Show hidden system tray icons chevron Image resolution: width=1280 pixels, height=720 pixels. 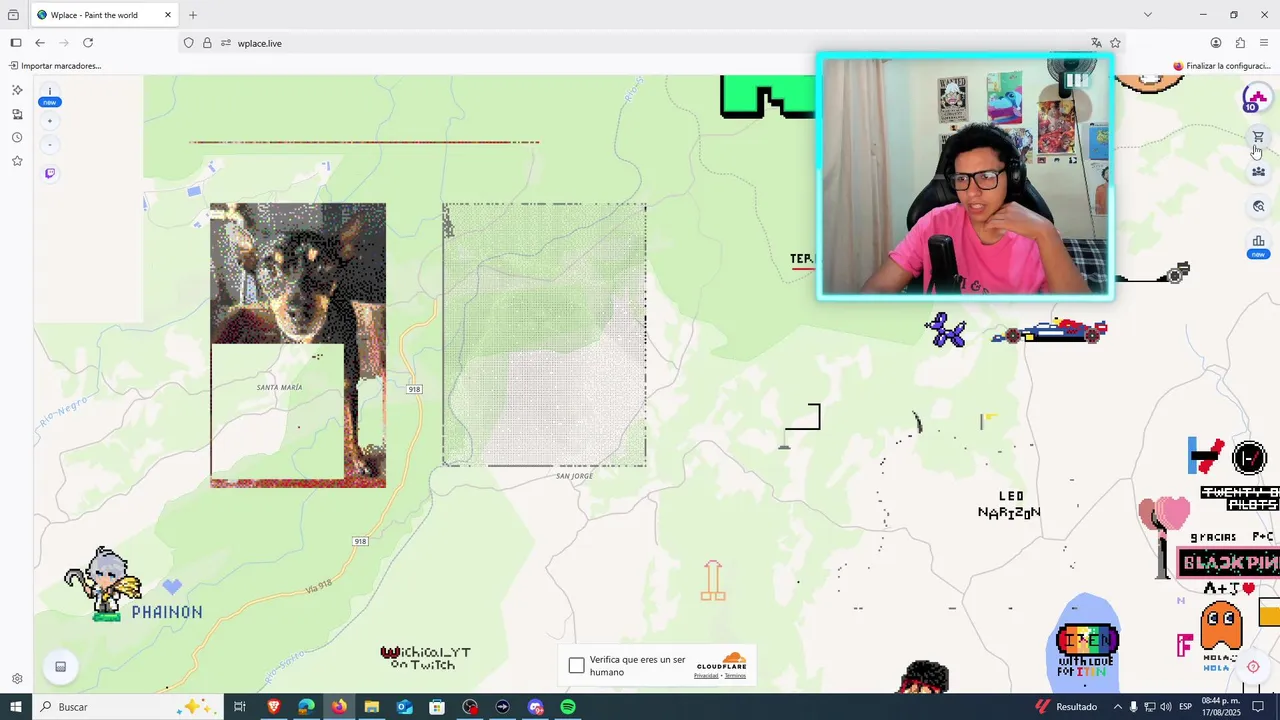[1118, 707]
